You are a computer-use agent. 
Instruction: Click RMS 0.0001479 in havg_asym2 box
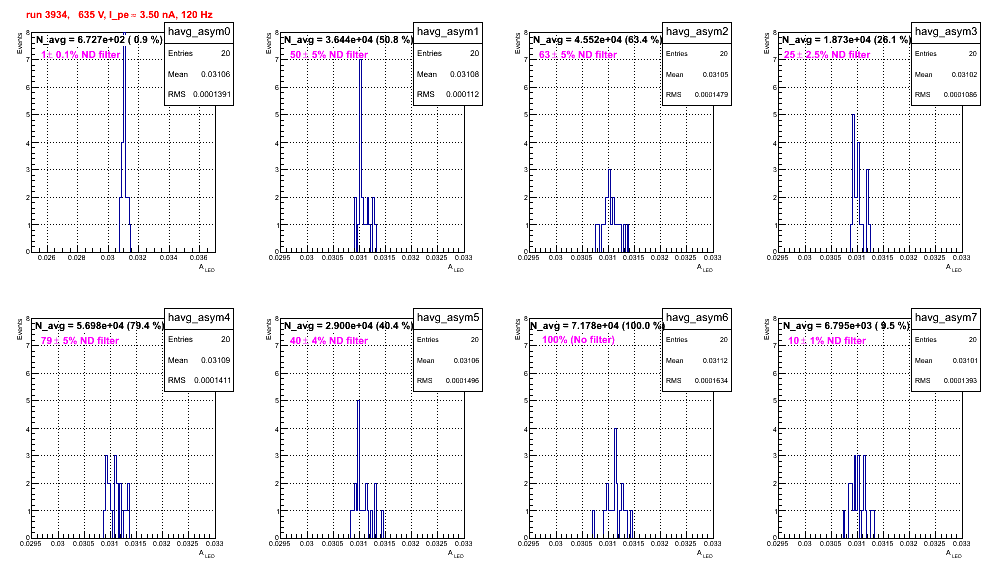[697, 95]
